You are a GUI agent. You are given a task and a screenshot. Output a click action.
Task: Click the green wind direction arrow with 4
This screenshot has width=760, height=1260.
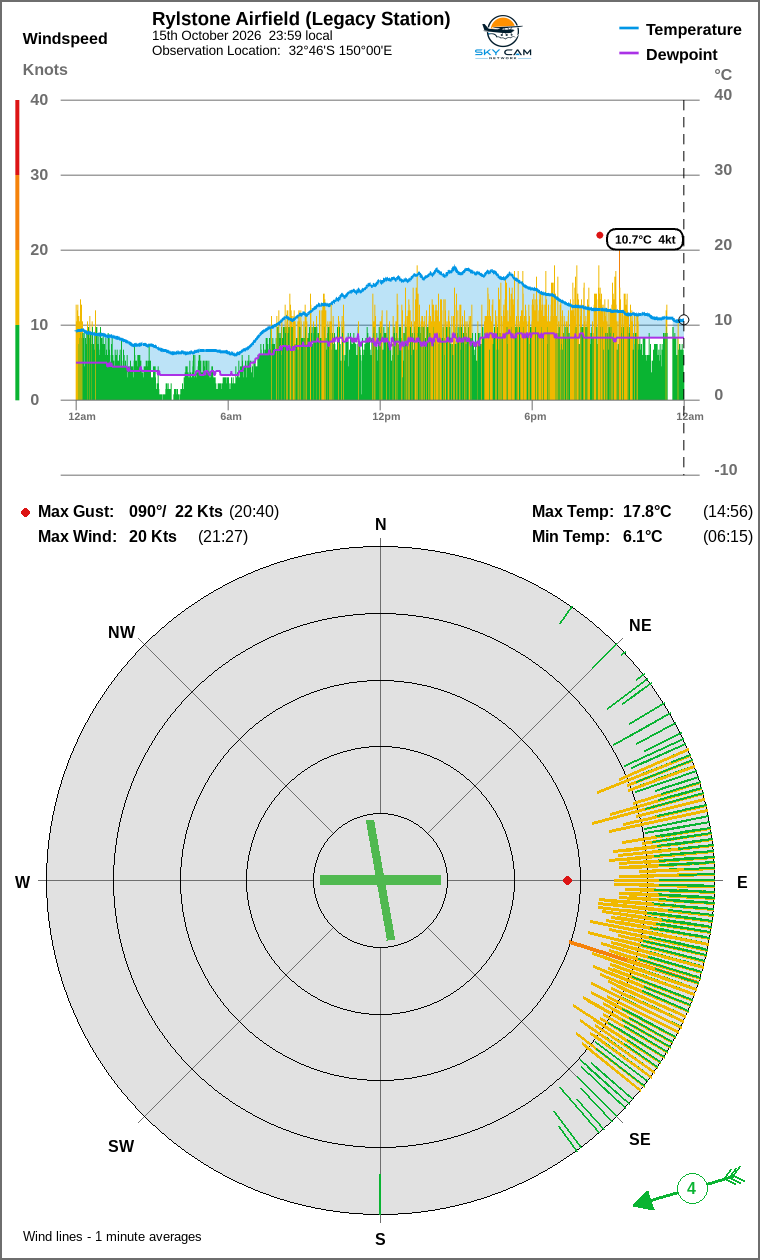pos(689,1188)
